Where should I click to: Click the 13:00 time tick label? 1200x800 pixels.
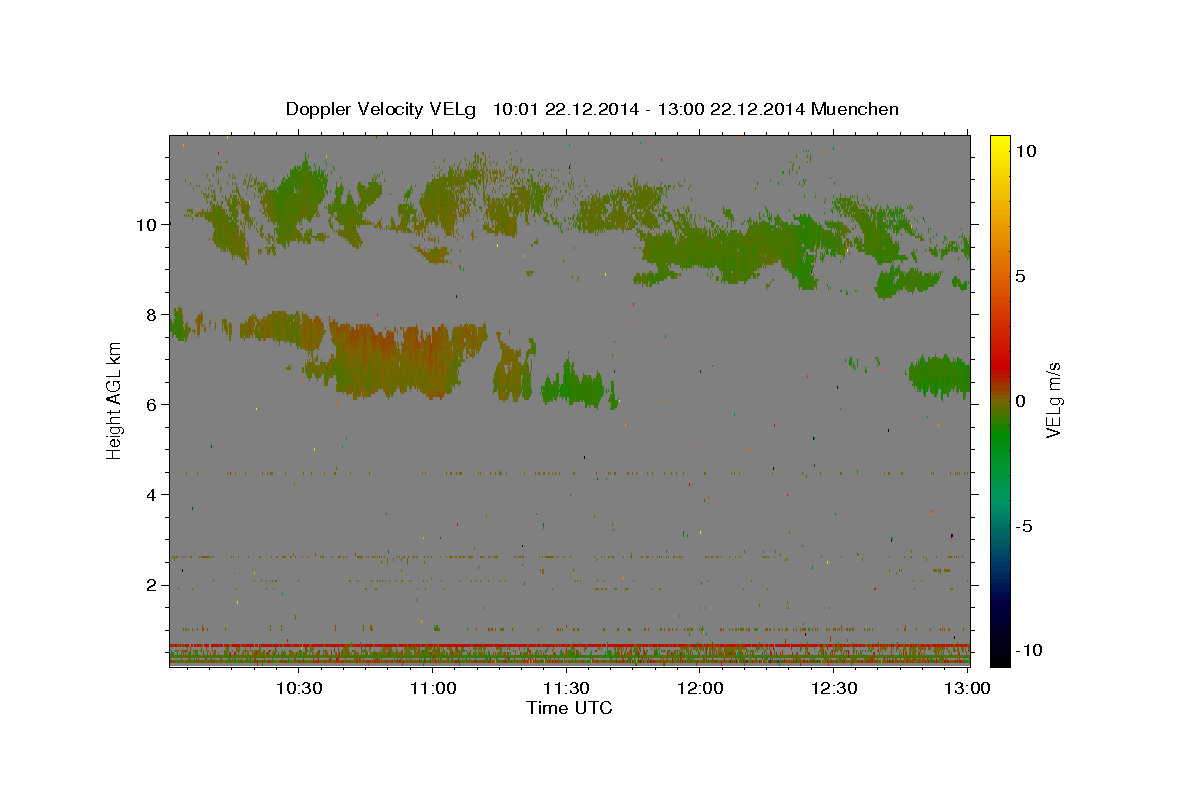click(x=967, y=688)
